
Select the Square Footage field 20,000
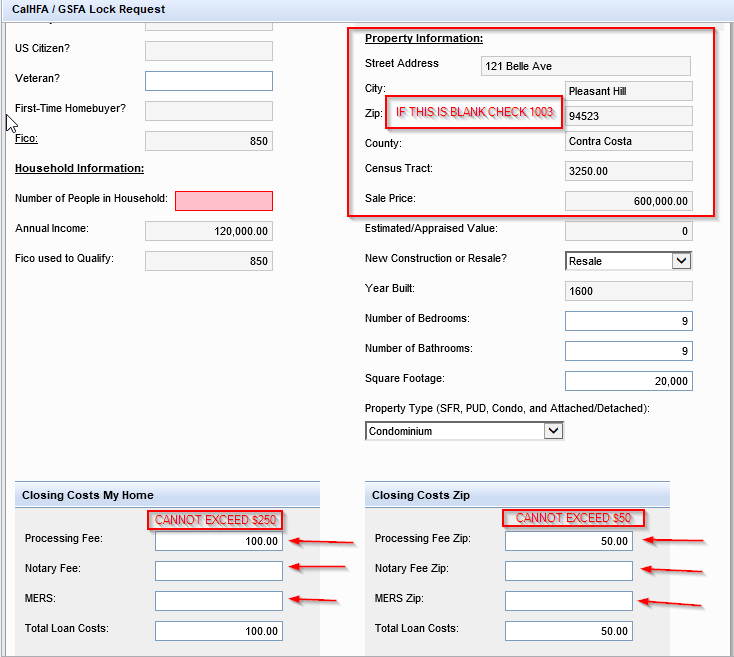click(629, 380)
